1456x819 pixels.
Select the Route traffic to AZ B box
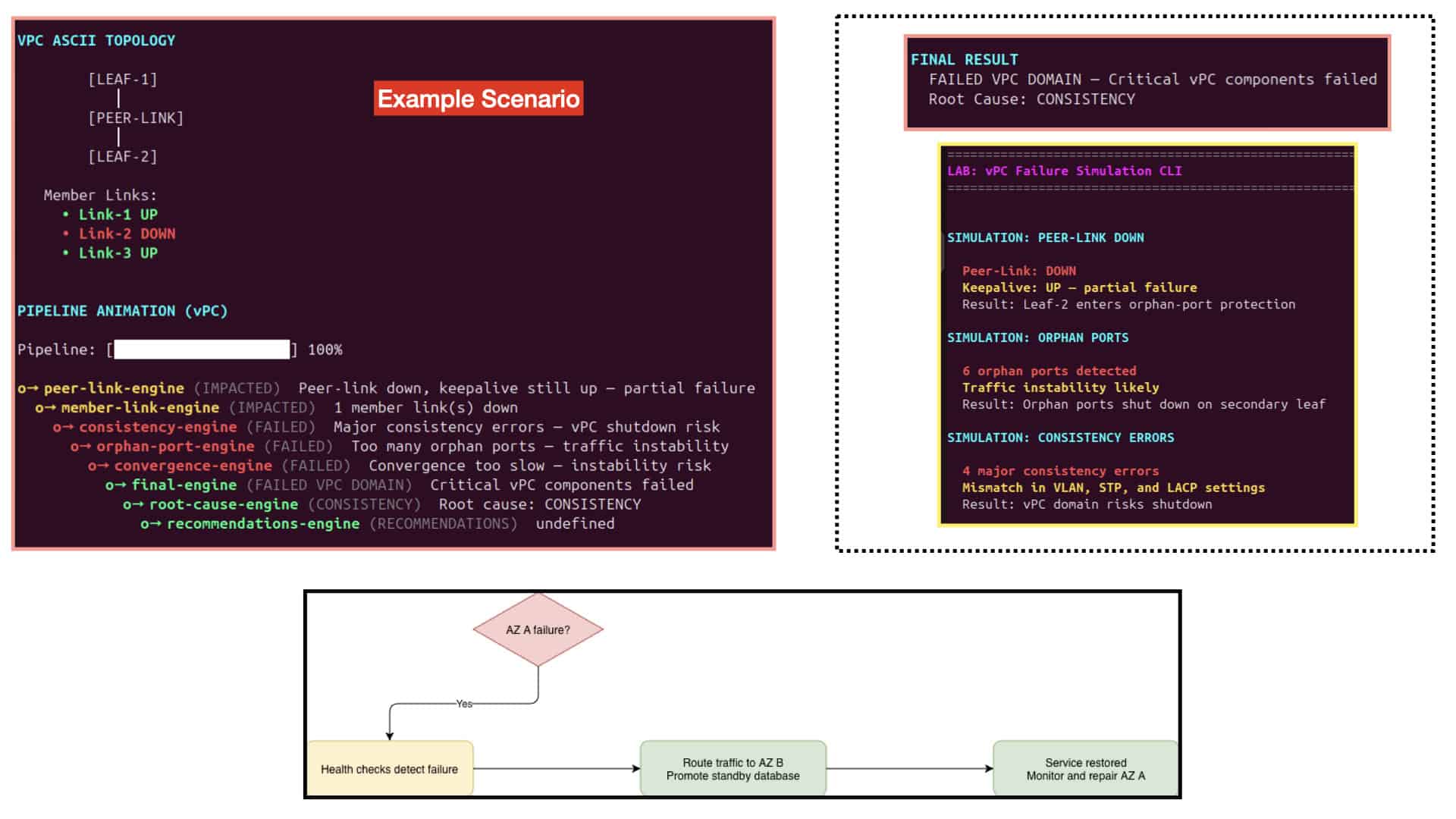pos(733,769)
